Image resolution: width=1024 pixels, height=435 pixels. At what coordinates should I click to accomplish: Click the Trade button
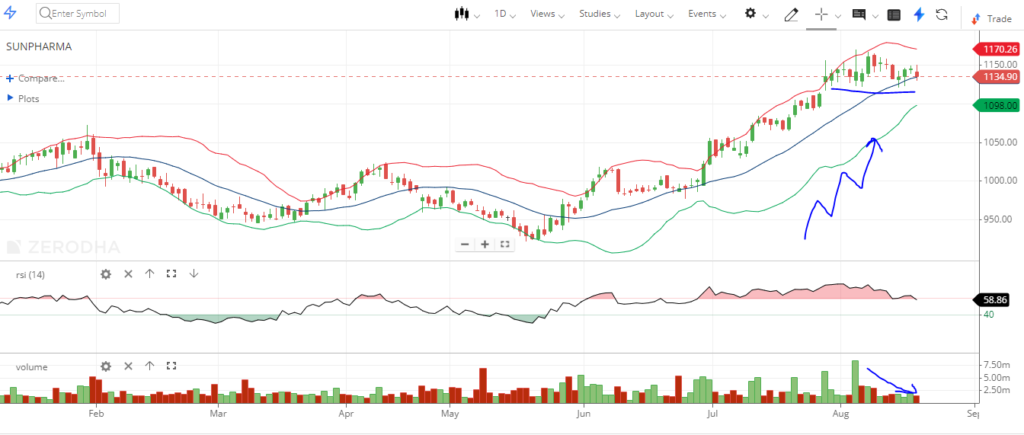tap(991, 18)
